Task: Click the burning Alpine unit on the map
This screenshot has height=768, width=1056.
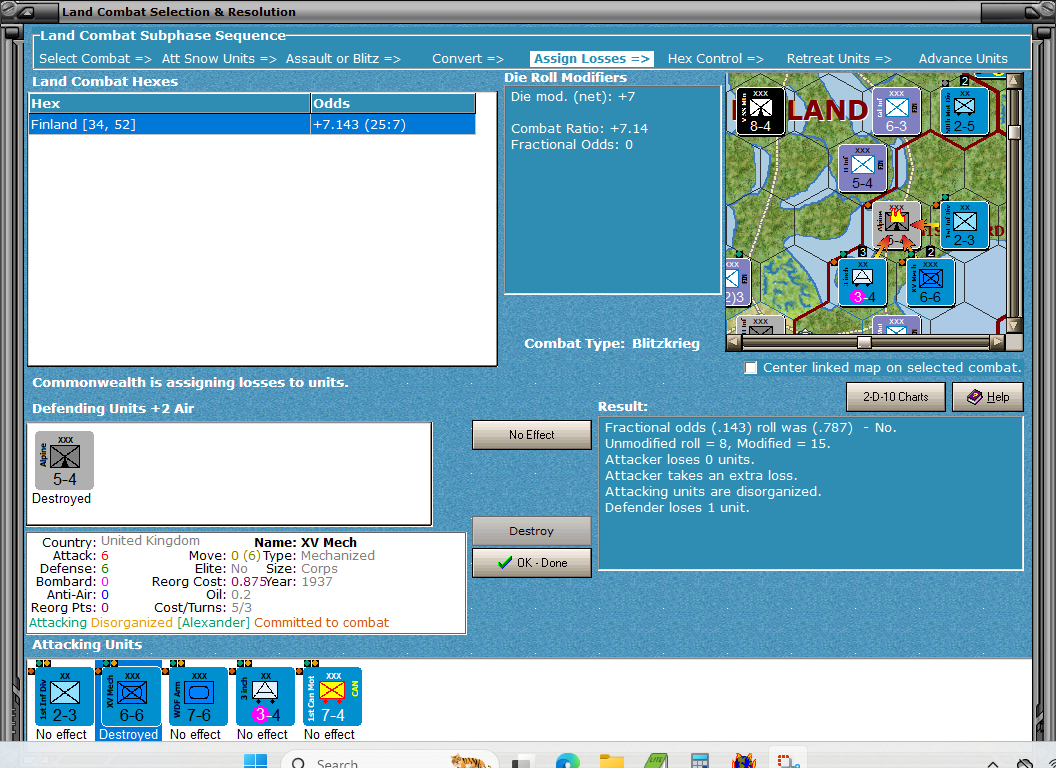Action: 896,225
